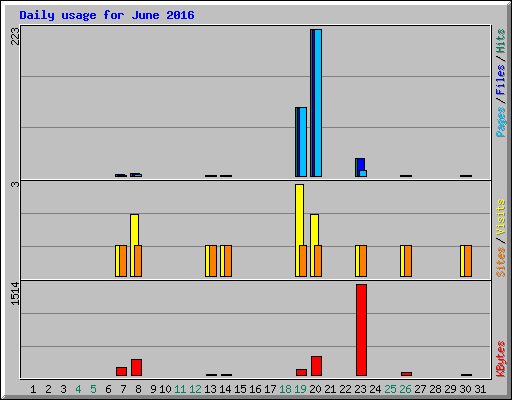Viewport: 512px width, 400px height.
Task: Click the Visits legend label
Action: pos(501,217)
